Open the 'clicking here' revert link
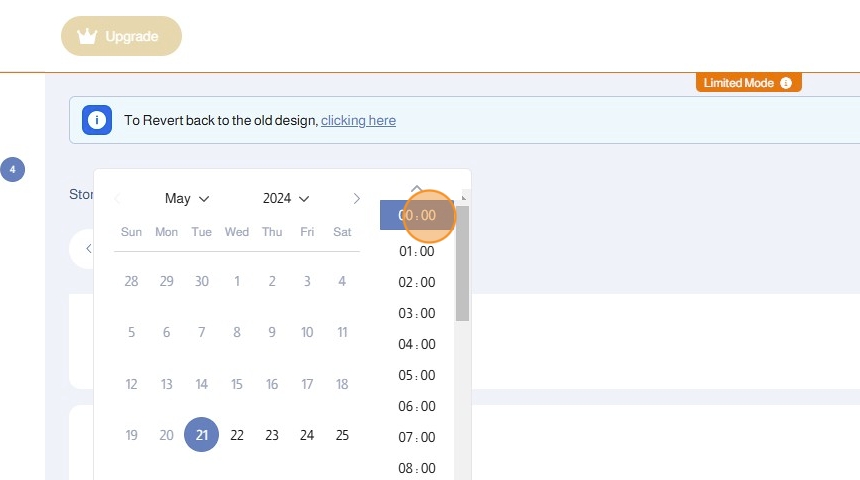Viewport: 860px width, 480px height. click(x=358, y=120)
